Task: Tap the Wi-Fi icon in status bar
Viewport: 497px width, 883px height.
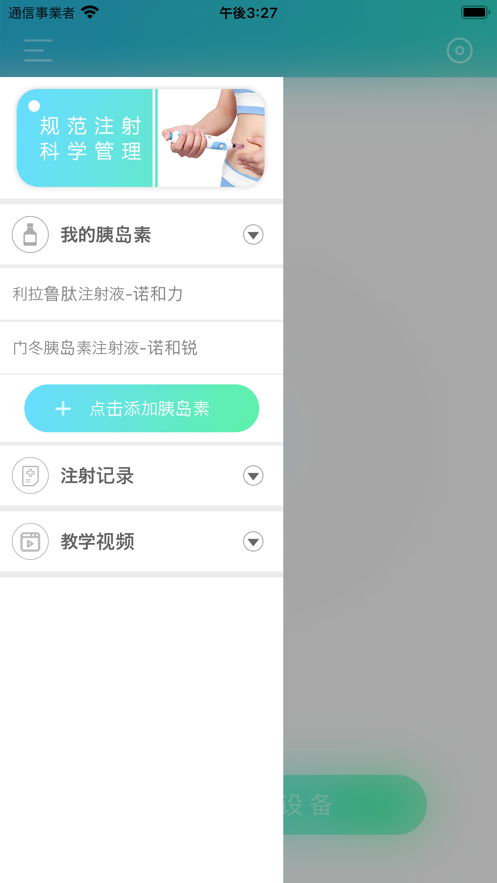Action: (89, 12)
